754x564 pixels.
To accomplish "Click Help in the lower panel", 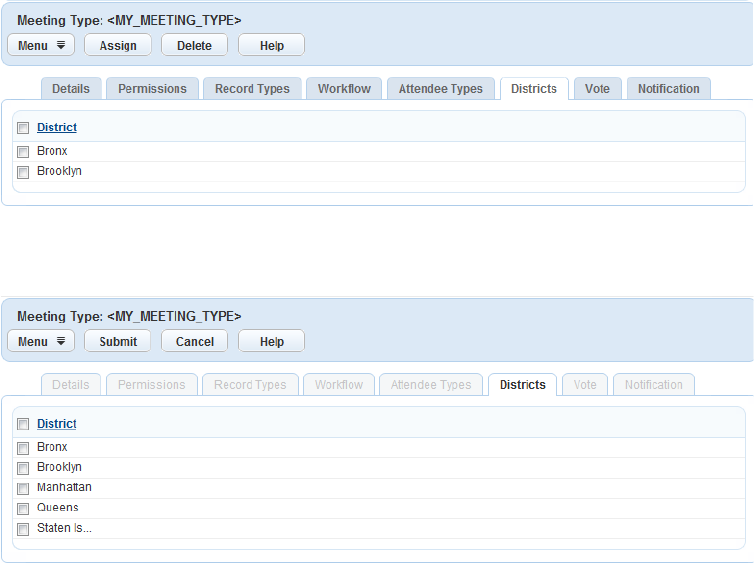I will [x=272, y=341].
